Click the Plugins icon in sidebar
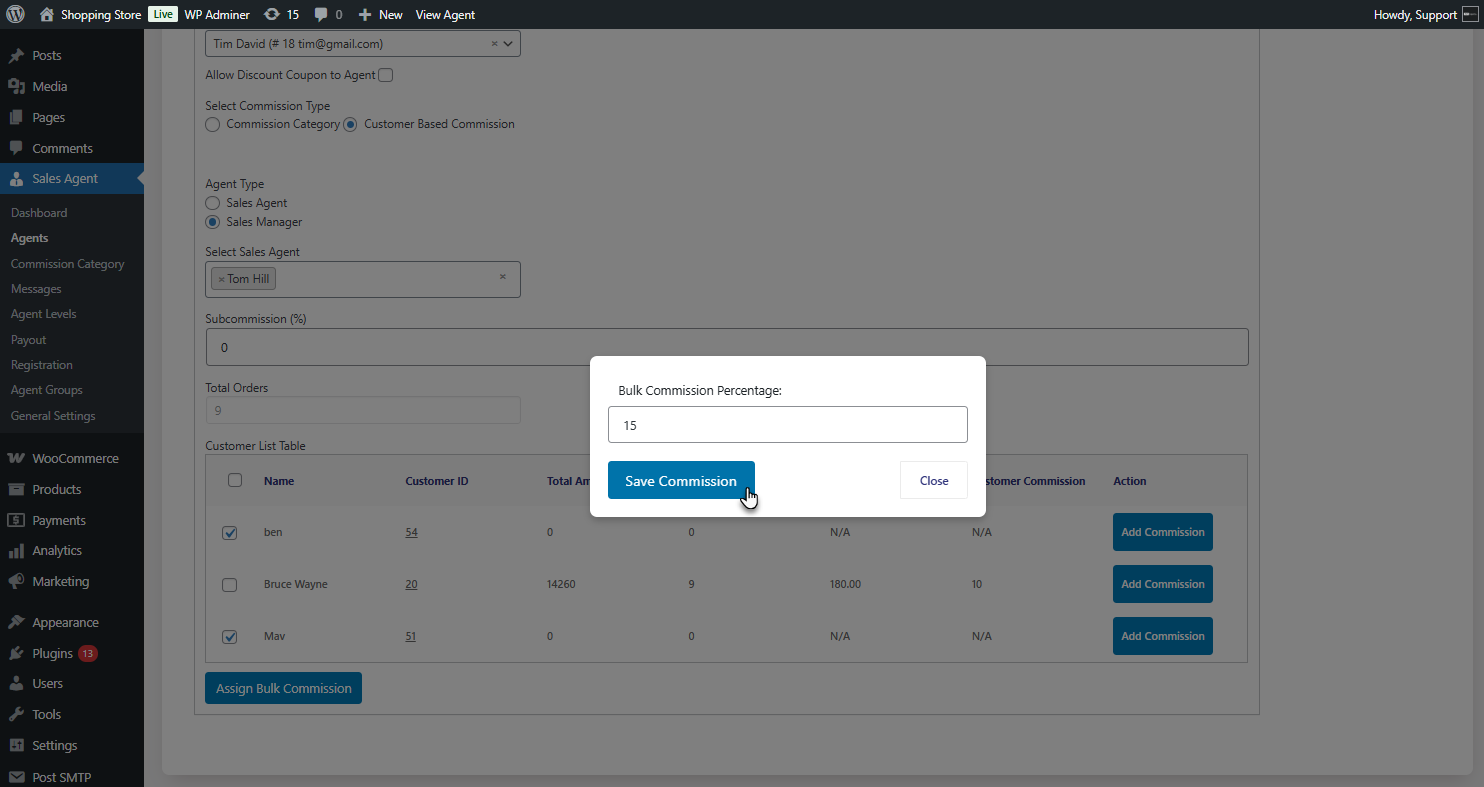This screenshot has height=787, width=1484. click(16, 653)
